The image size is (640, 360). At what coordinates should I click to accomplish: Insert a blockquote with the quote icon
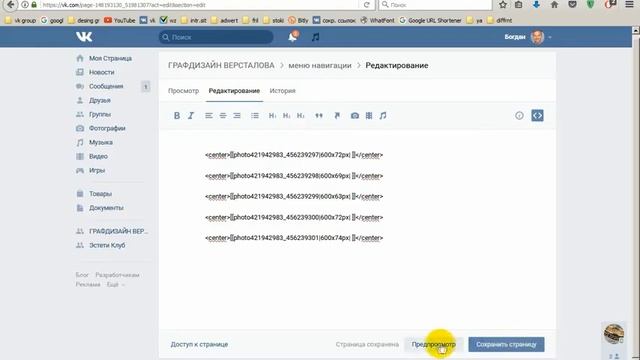coord(319,116)
